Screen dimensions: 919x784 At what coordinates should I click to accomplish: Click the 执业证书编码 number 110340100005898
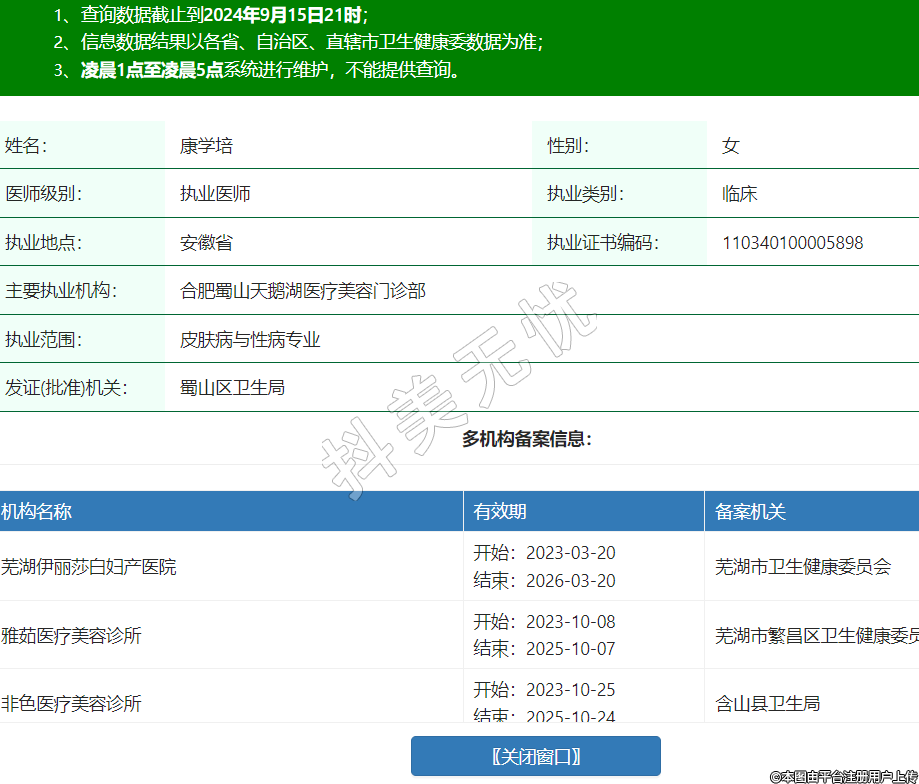[x=792, y=243]
